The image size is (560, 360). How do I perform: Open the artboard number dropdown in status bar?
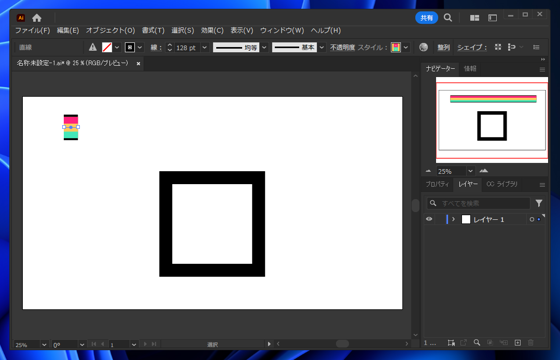coord(134,345)
